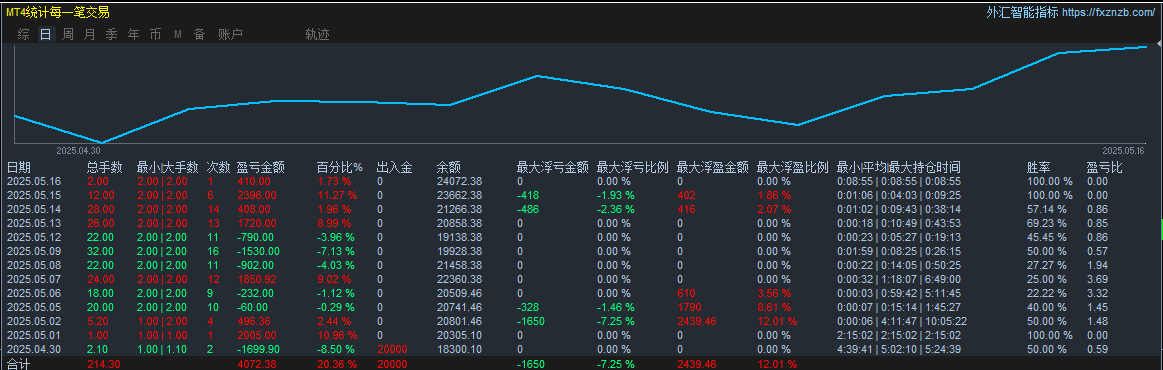Click the 最大浮盈金额 column header

713,168
